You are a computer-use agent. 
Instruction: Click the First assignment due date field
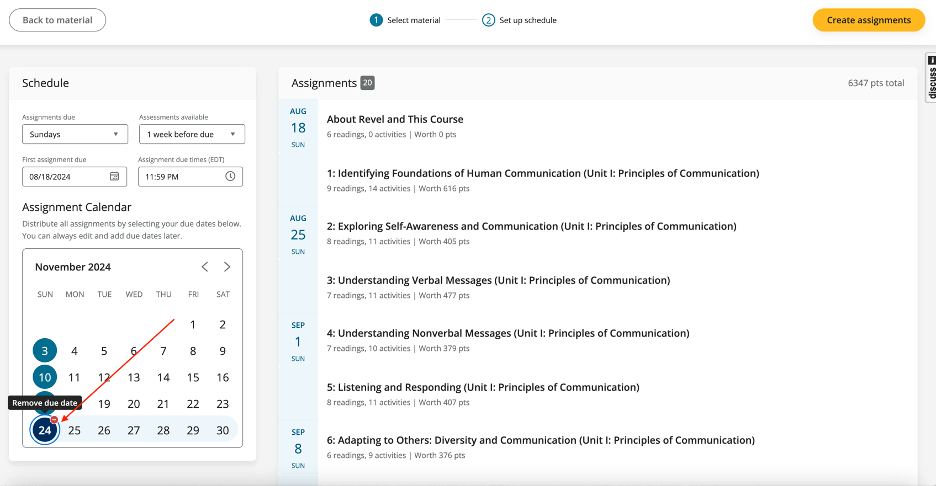[x=65, y=177]
